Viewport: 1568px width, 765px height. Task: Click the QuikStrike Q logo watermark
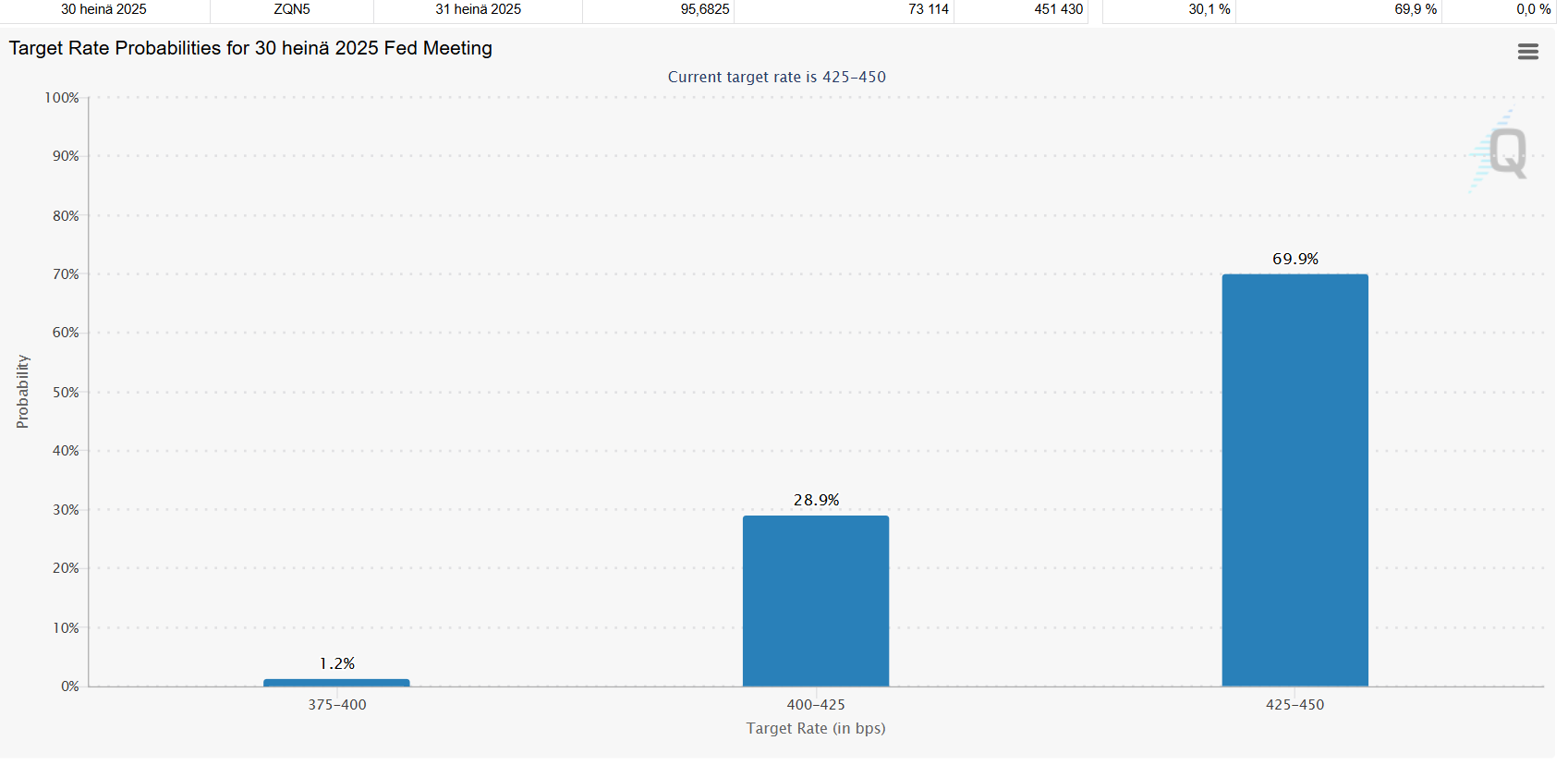1504,152
